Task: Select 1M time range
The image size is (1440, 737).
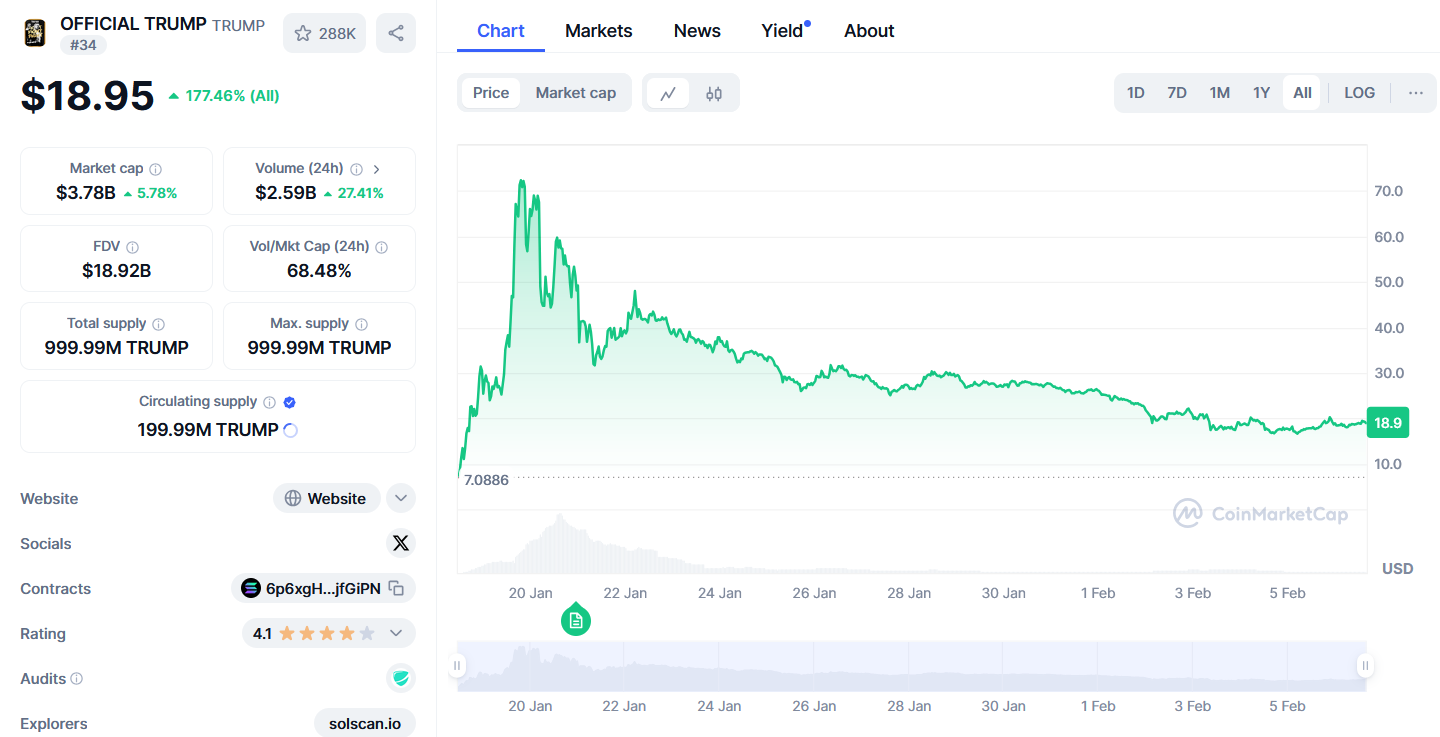Action: tap(1220, 93)
